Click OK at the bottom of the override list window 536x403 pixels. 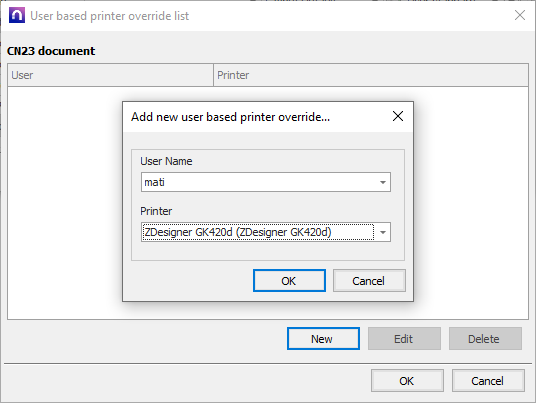[x=407, y=380]
